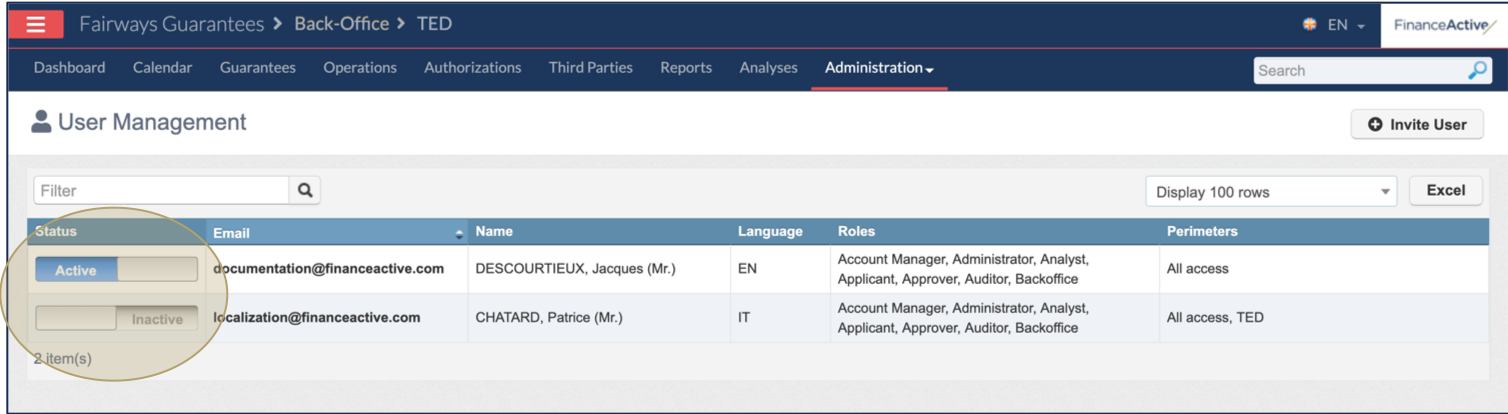Sort by the Name column header
This screenshot has width=1508, height=414.
pyautogui.click(x=599, y=232)
